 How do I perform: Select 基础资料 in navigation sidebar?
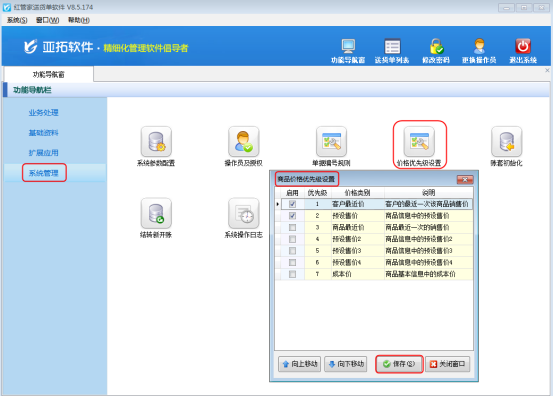(43, 133)
